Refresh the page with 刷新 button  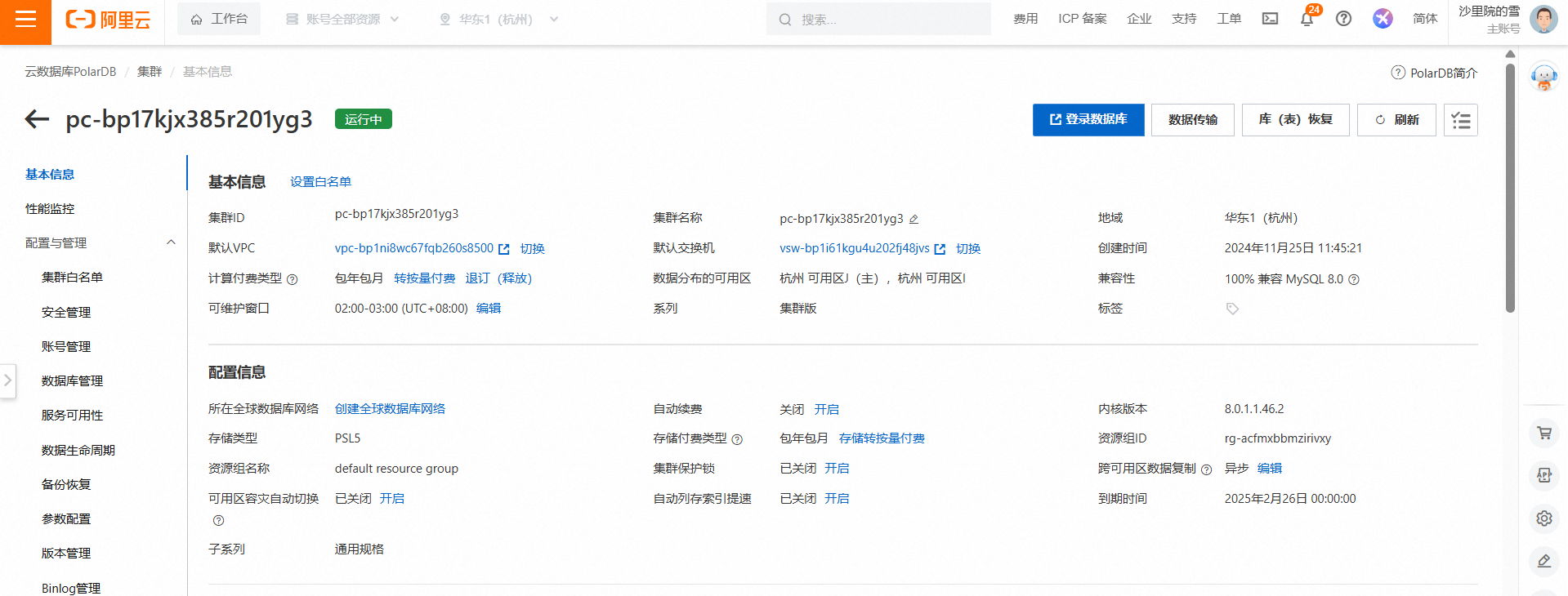pyautogui.click(x=1396, y=120)
